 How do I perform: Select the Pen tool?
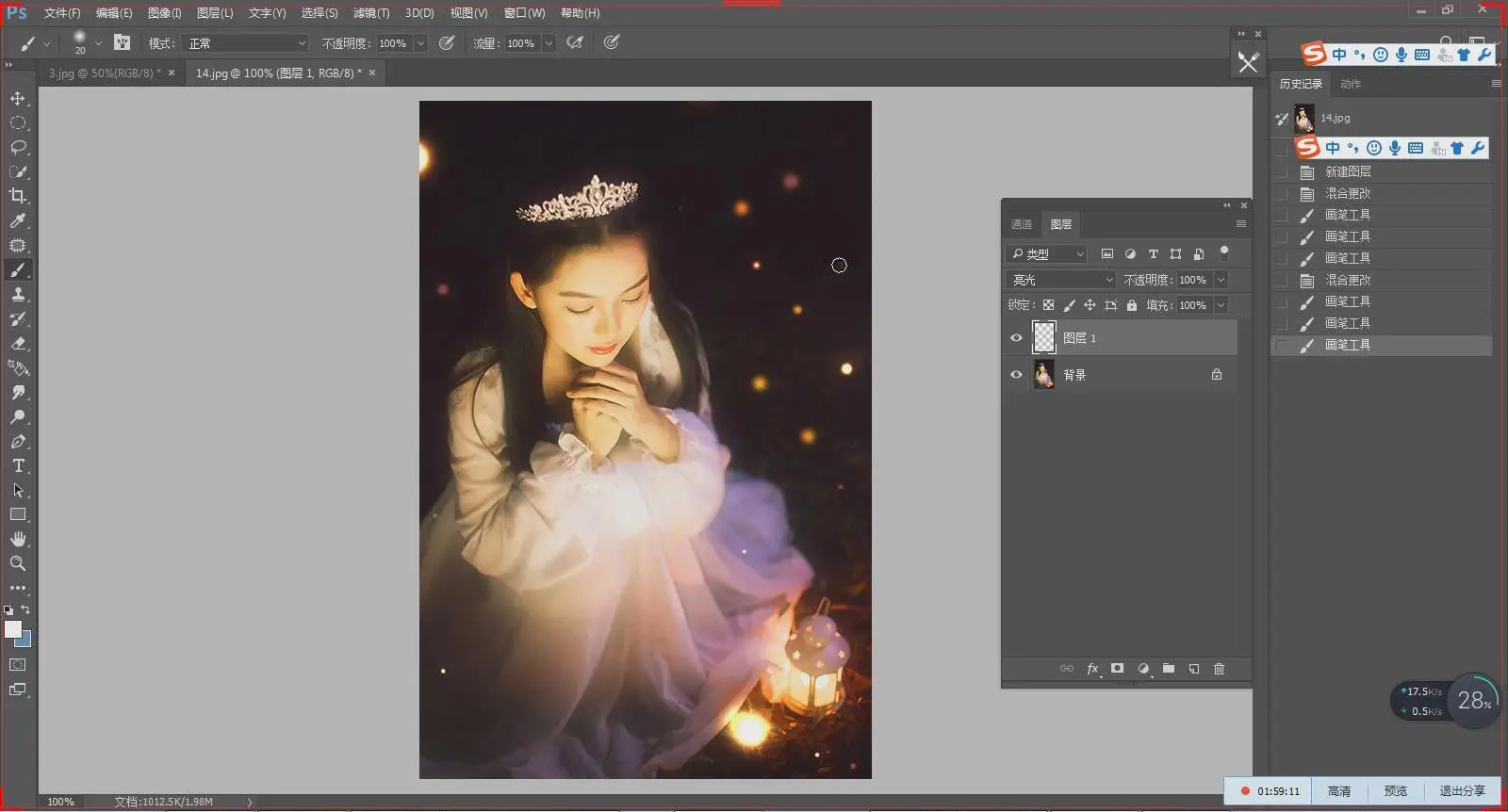tap(18, 442)
